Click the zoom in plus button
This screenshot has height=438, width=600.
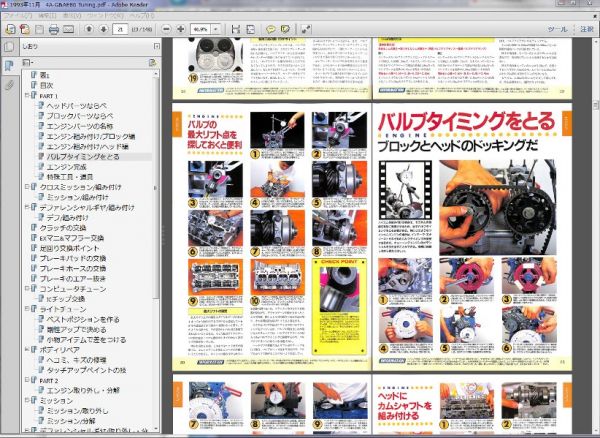coord(178,29)
